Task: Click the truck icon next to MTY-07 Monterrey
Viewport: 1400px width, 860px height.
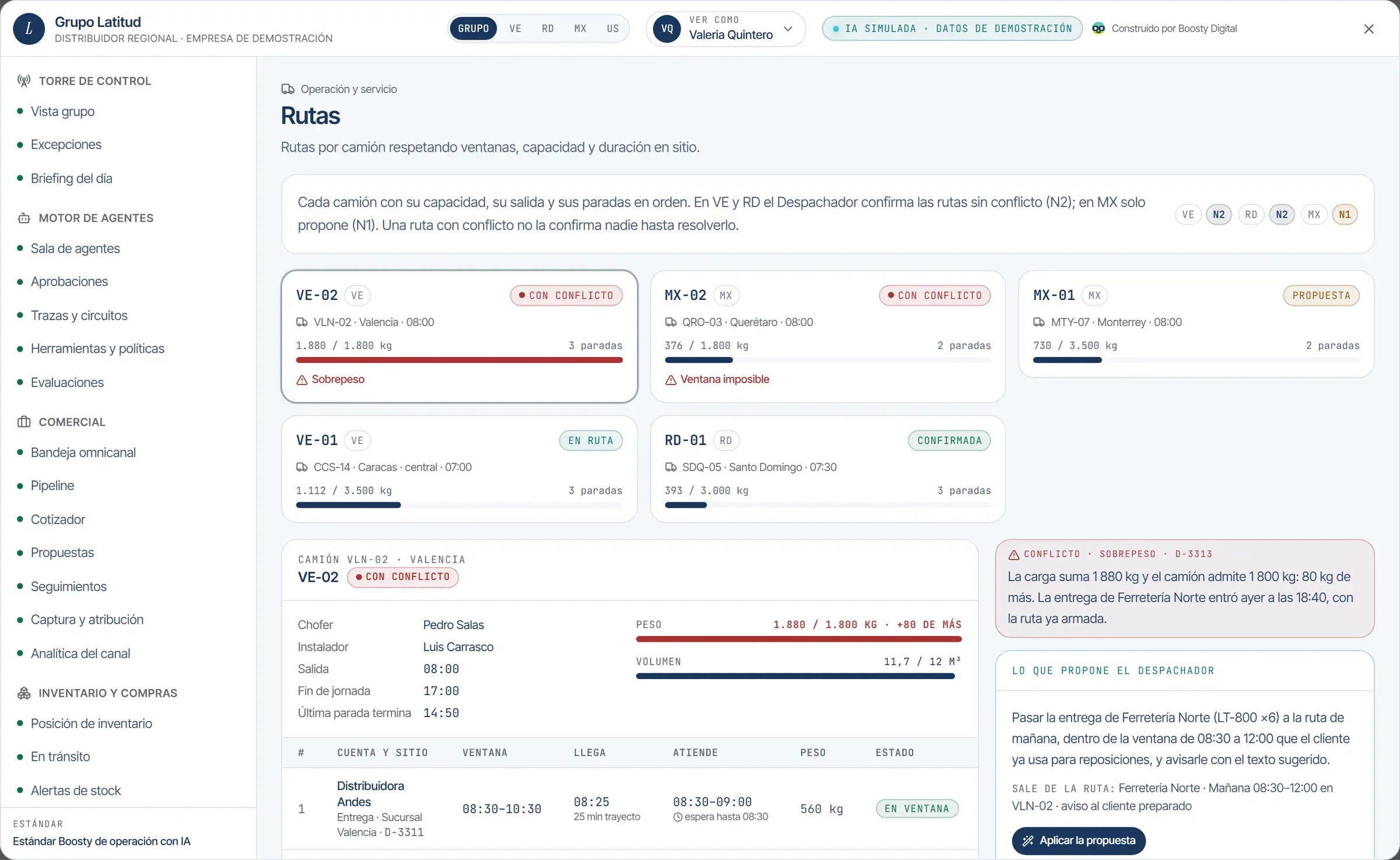Action: click(1039, 322)
